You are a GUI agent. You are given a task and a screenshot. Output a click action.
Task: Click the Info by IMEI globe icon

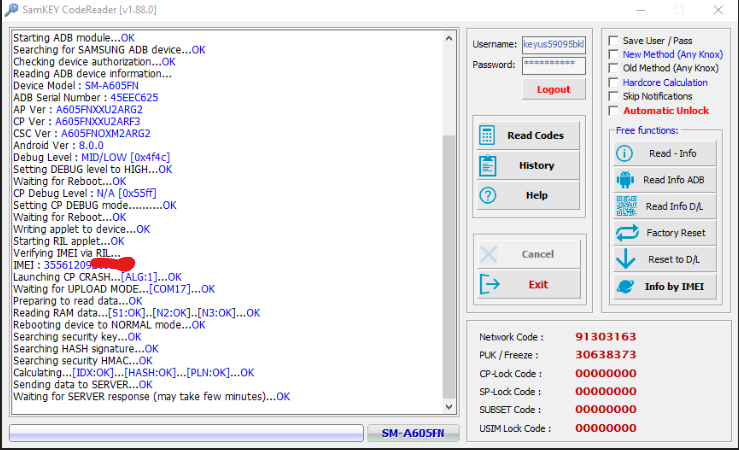(625, 286)
